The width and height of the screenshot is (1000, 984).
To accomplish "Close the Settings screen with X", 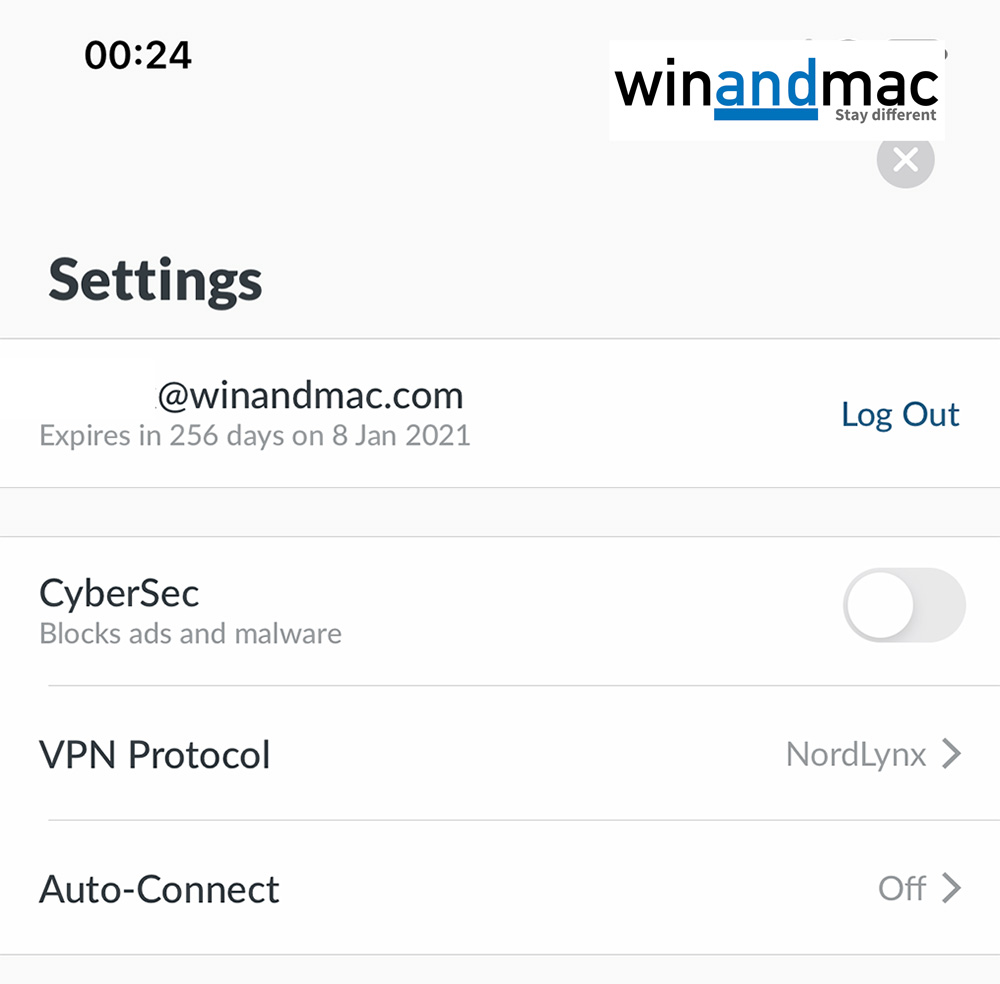I will 905,160.
